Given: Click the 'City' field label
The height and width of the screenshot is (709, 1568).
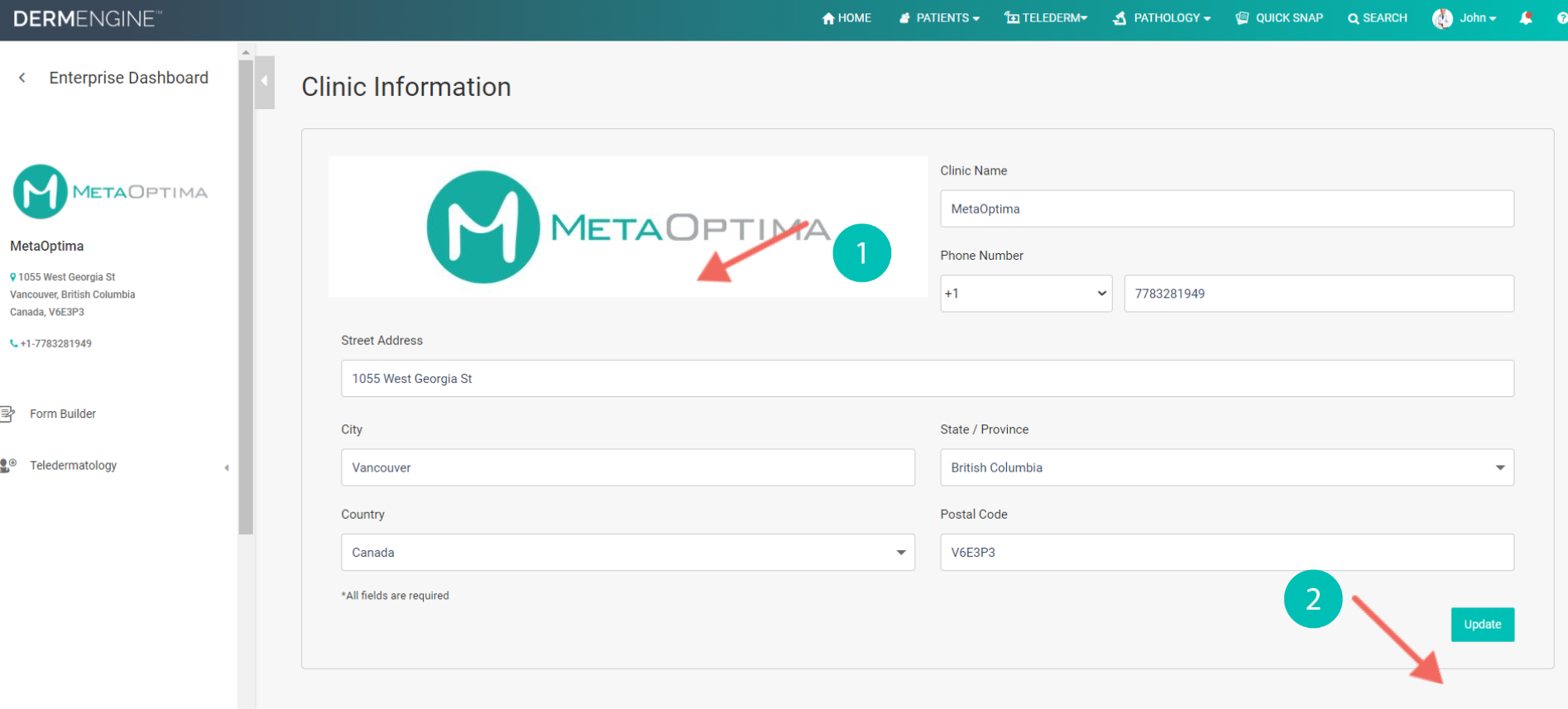Looking at the screenshot, I should 352,430.
